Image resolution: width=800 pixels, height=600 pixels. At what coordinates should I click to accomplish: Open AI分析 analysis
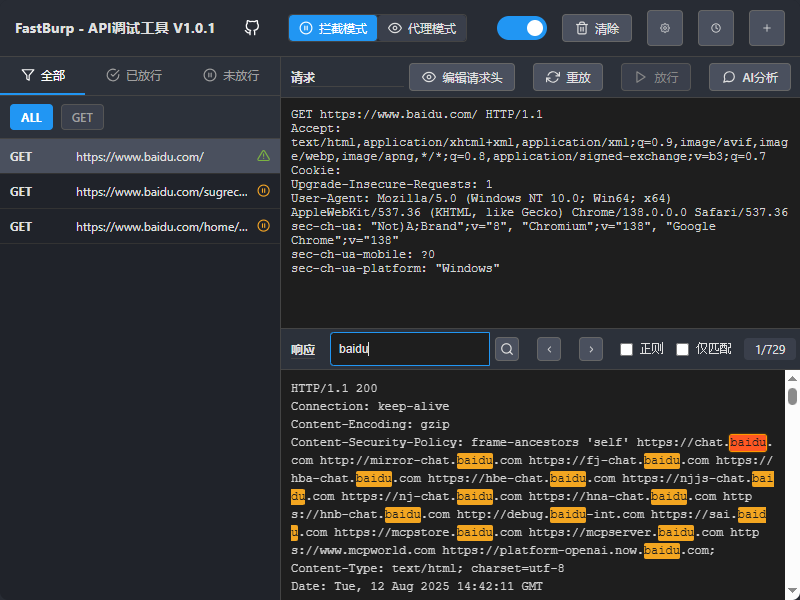pyautogui.click(x=749, y=77)
